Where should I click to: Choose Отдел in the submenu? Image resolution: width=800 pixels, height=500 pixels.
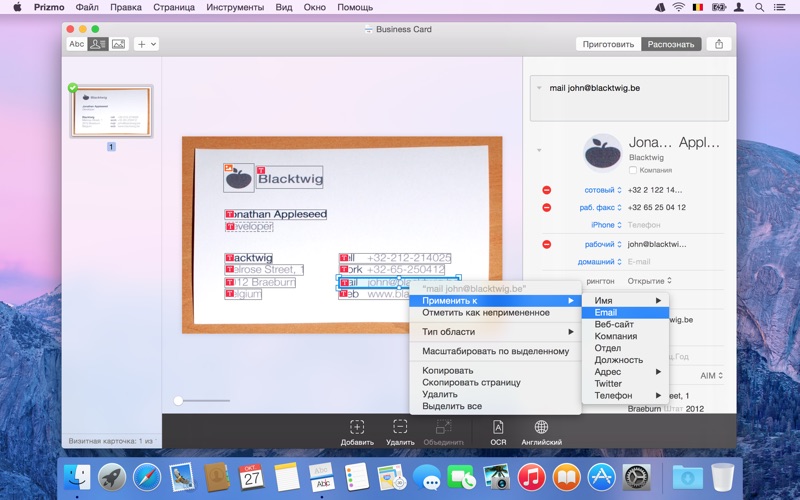[x=625, y=347]
